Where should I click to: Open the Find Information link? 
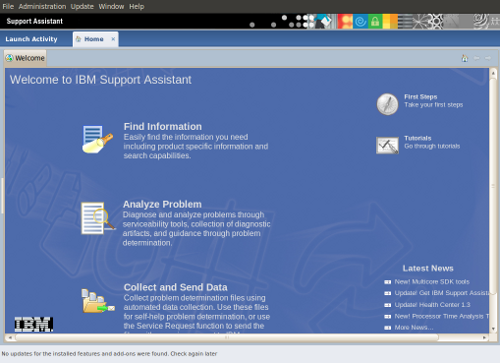(x=163, y=127)
